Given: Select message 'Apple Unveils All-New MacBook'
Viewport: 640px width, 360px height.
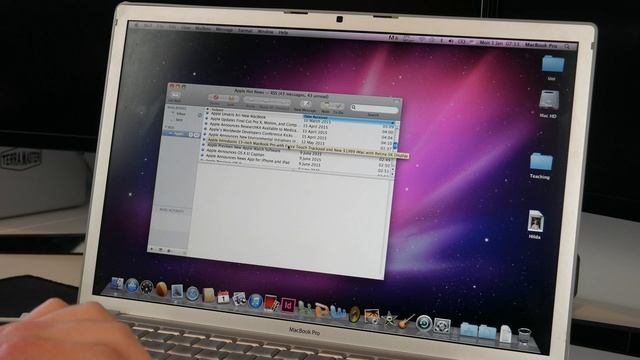Looking at the screenshot, I should [x=238, y=116].
